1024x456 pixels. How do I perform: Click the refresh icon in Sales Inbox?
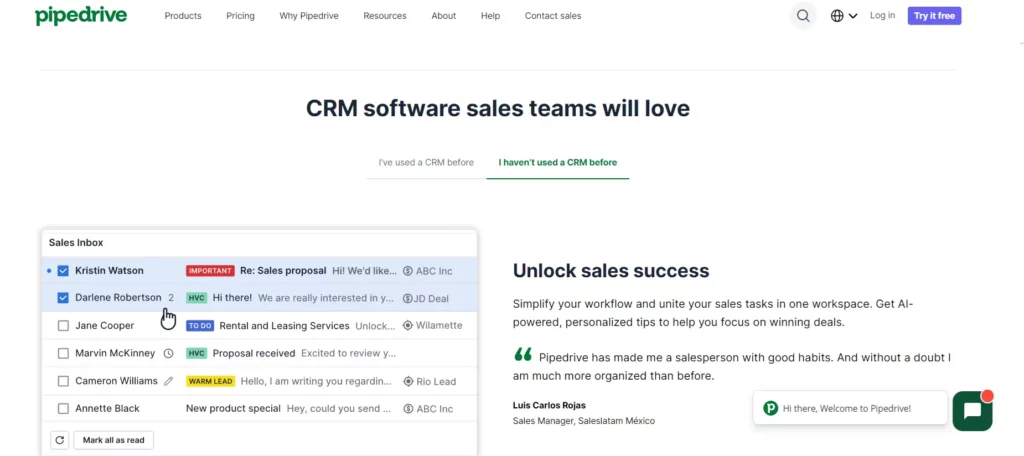point(59,440)
